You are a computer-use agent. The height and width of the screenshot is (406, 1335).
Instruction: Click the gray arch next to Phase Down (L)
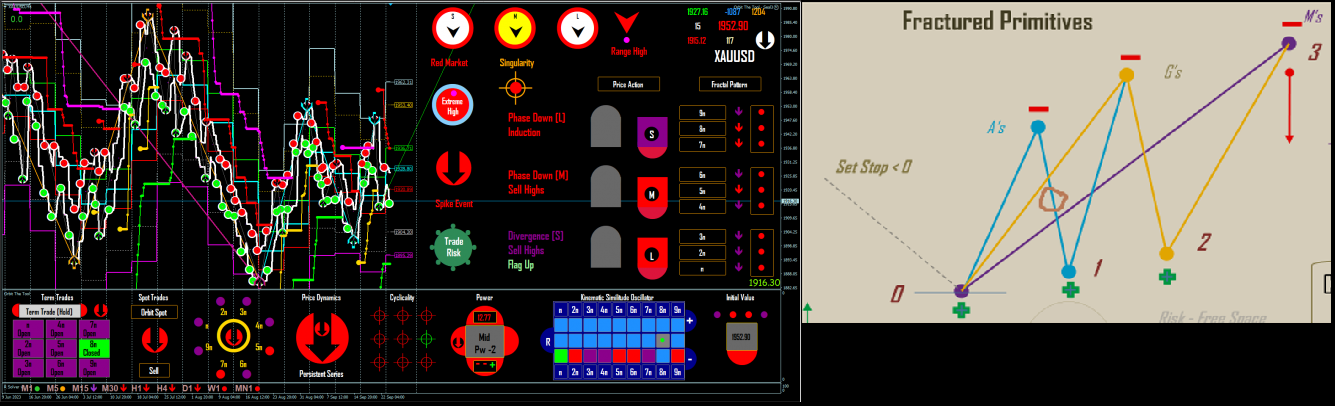coord(606,126)
